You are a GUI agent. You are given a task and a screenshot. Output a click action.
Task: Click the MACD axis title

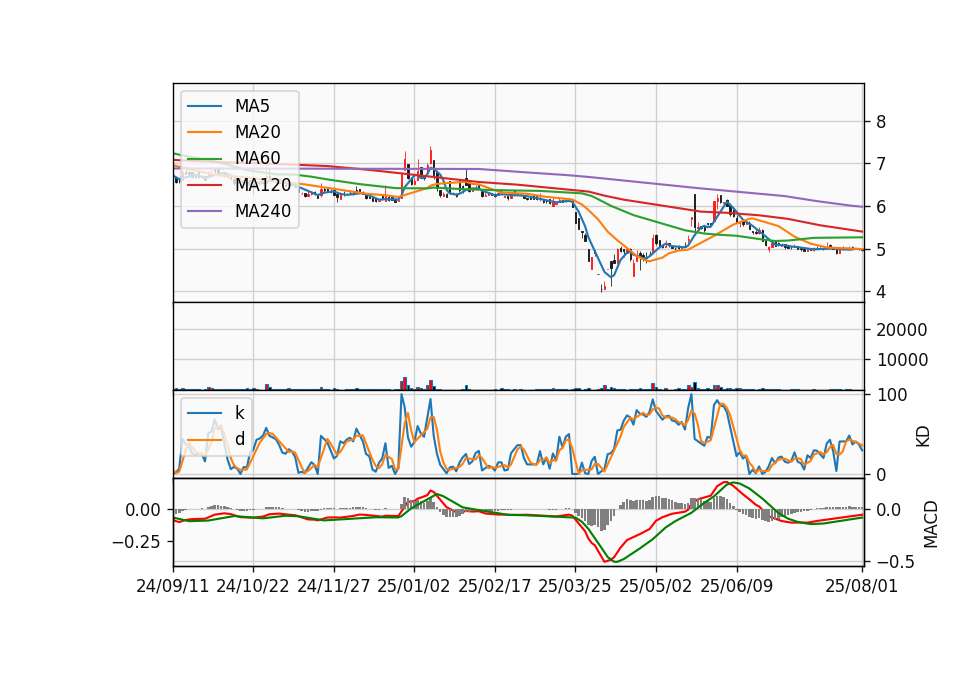click(931, 524)
